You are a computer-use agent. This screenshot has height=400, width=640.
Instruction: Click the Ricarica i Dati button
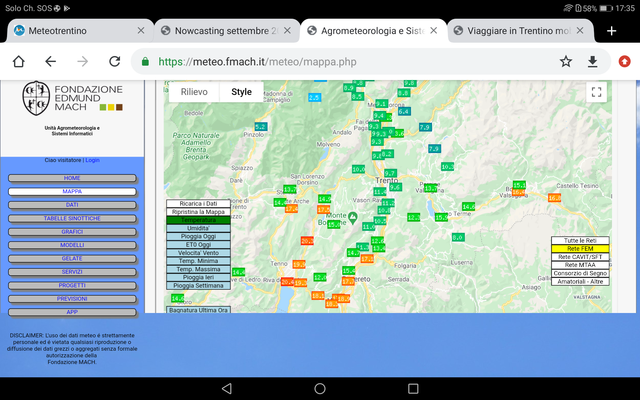tap(198, 203)
